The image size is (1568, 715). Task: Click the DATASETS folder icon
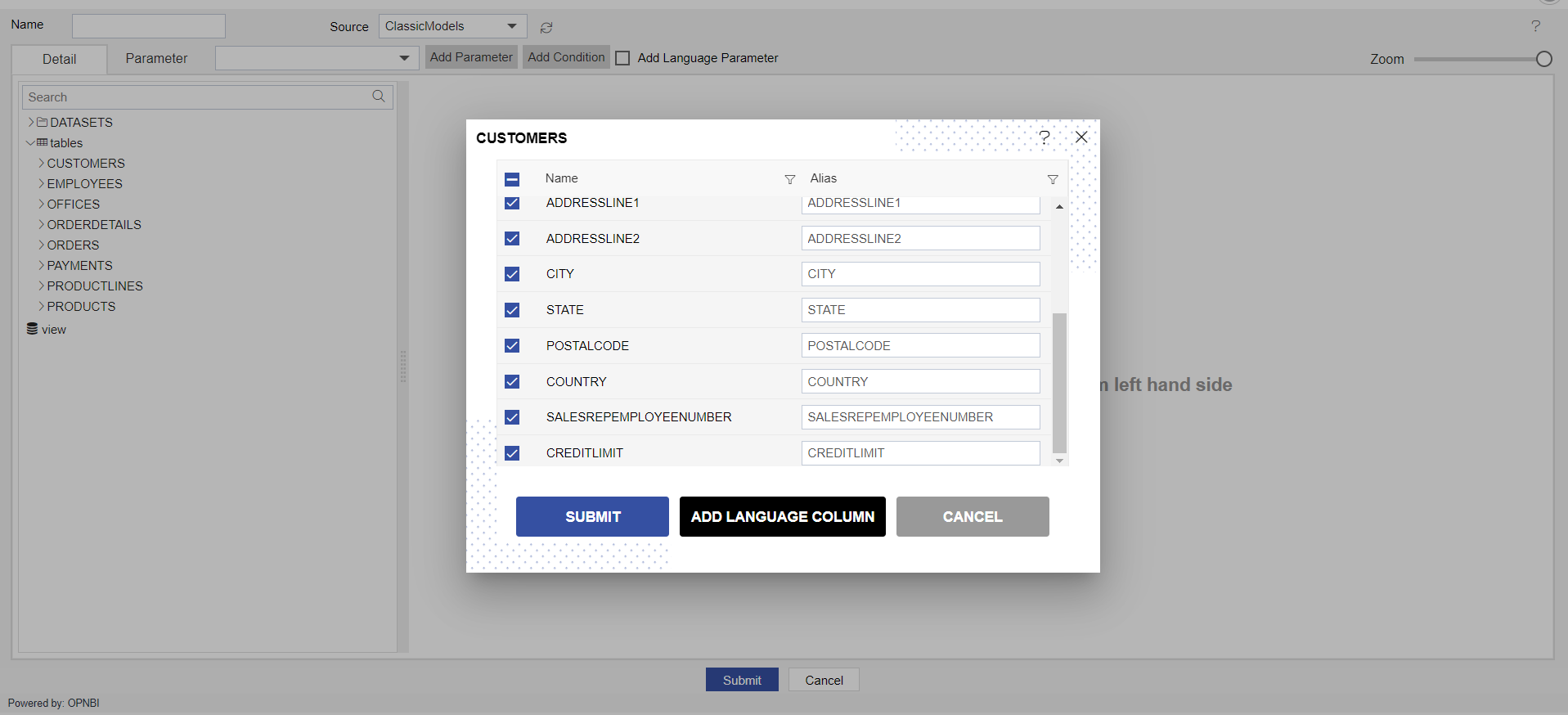(42, 122)
